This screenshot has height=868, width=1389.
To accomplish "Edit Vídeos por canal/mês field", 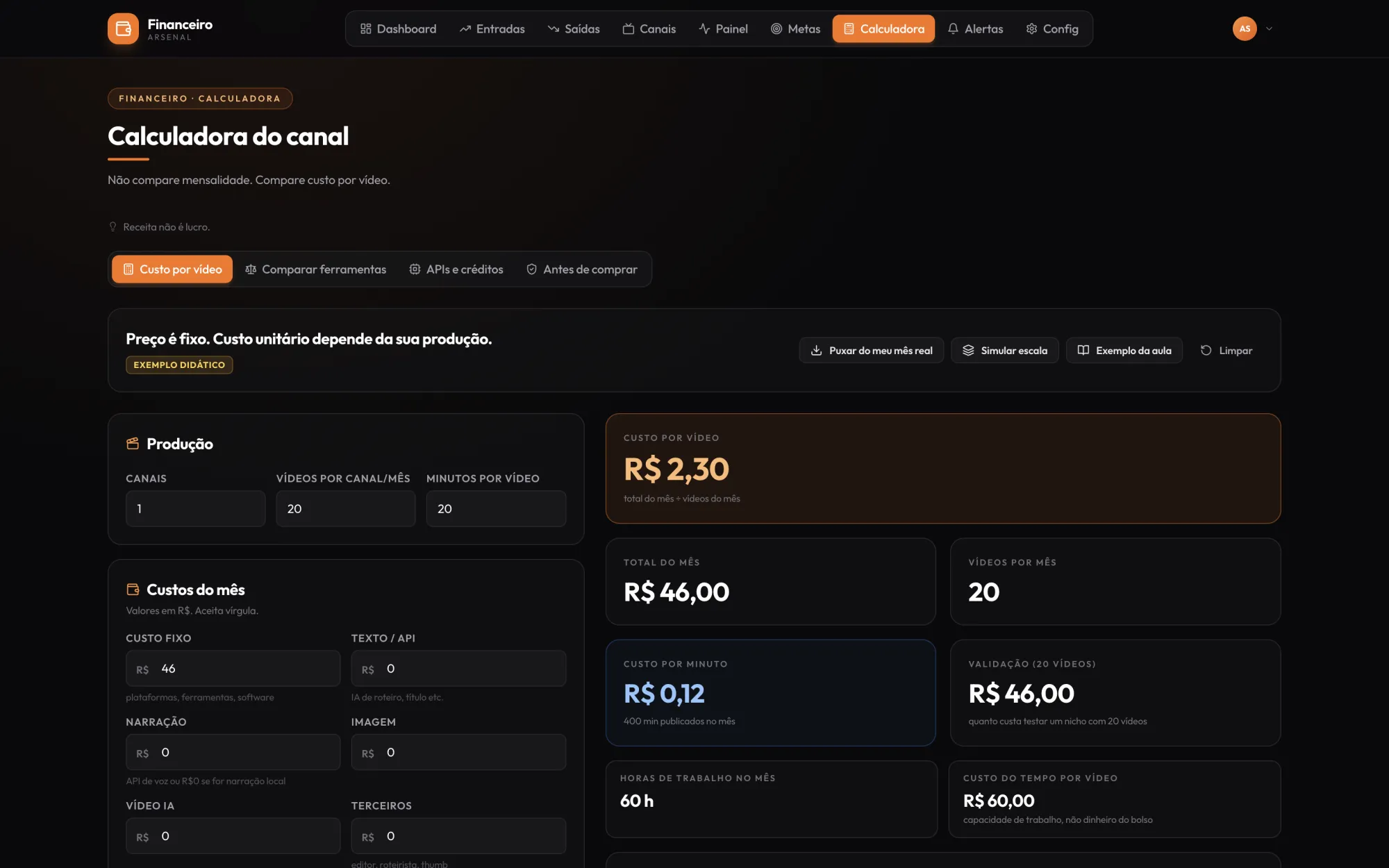I will point(346,509).
